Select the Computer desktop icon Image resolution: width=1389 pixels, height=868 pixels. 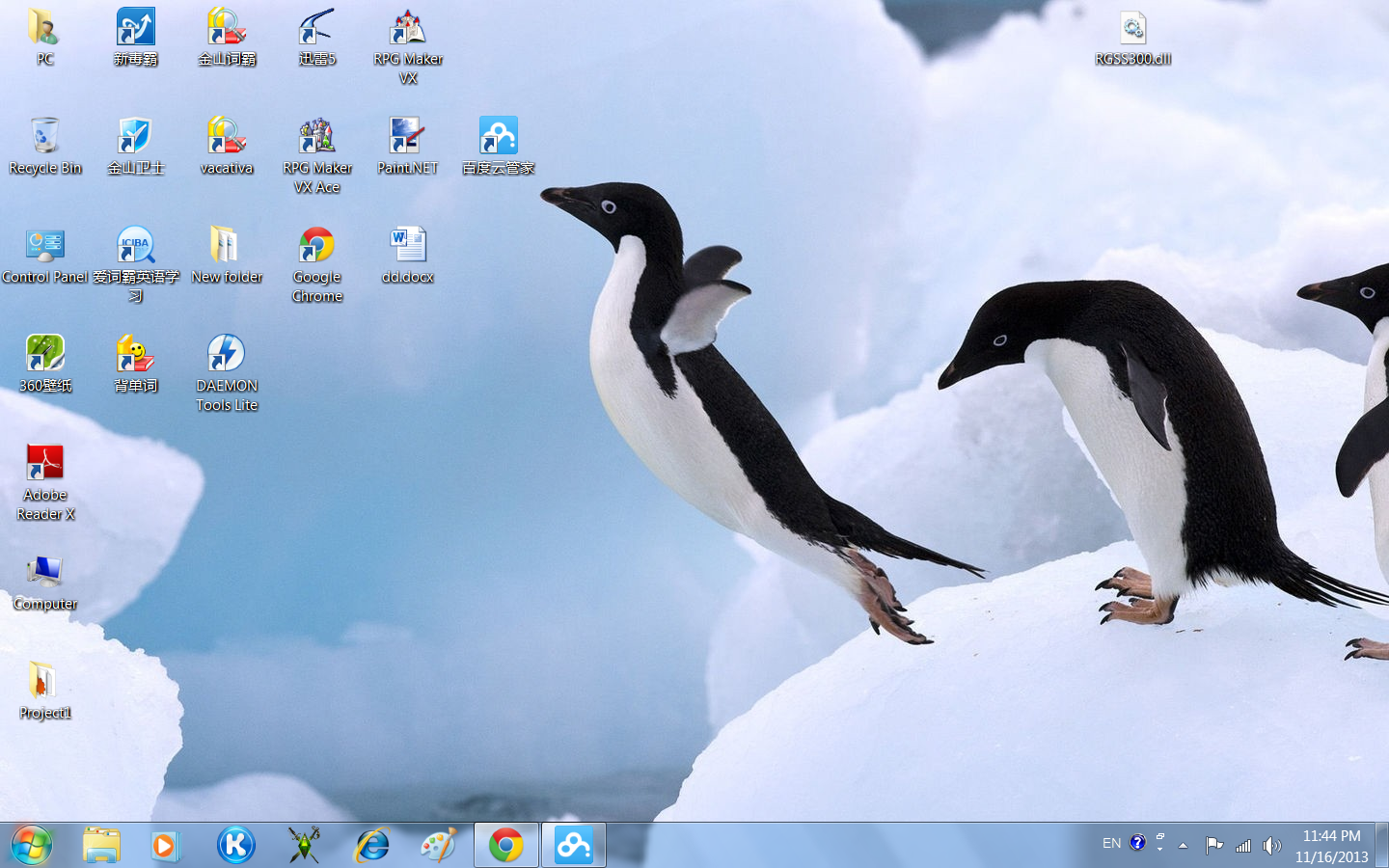pyautogui.click(x=45, y=583)
